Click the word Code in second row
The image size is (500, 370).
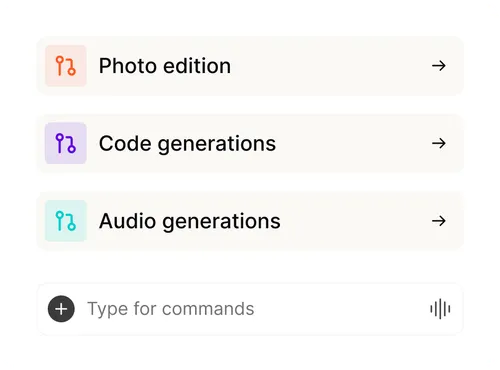125,143
